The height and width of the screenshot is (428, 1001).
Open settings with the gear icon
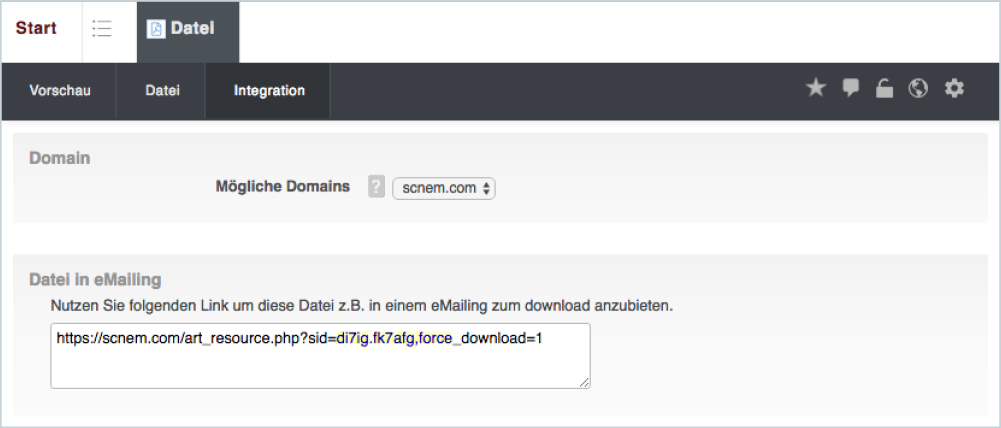tap(955, 89)
